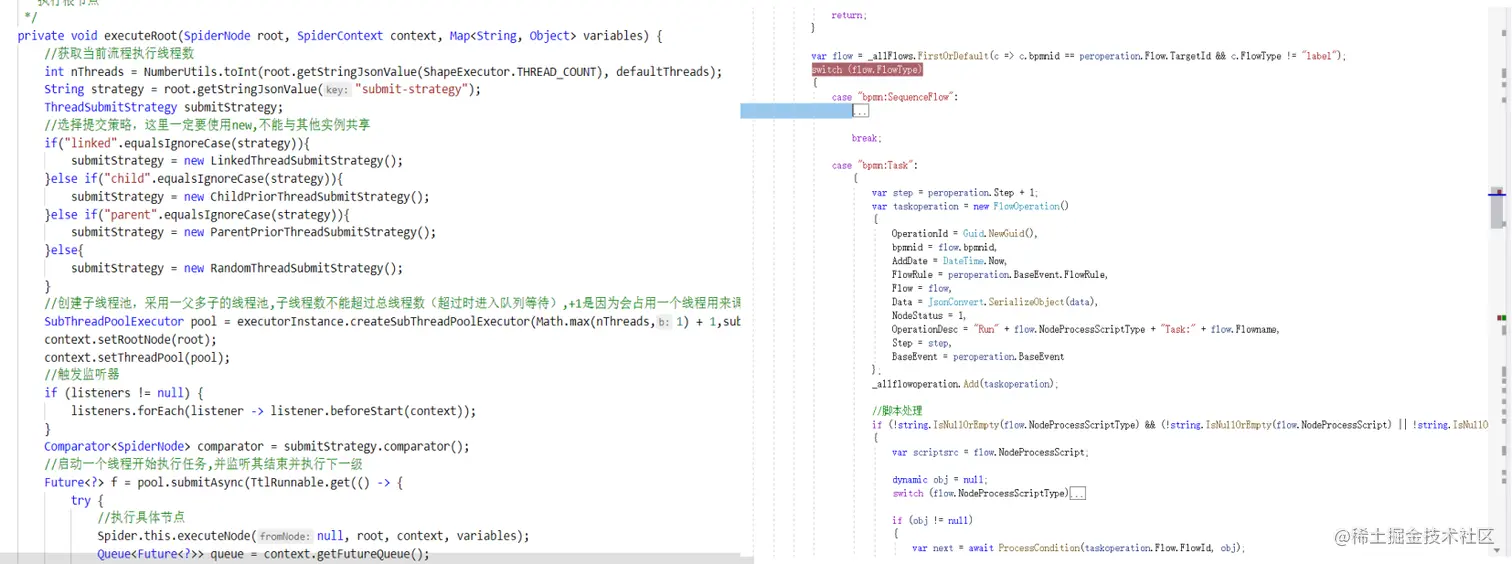Click the "ThreadSubmitStrategy submitStrategy;" declaration
Viewport: 1512px width, 564px height.
(x=163, y=107)
